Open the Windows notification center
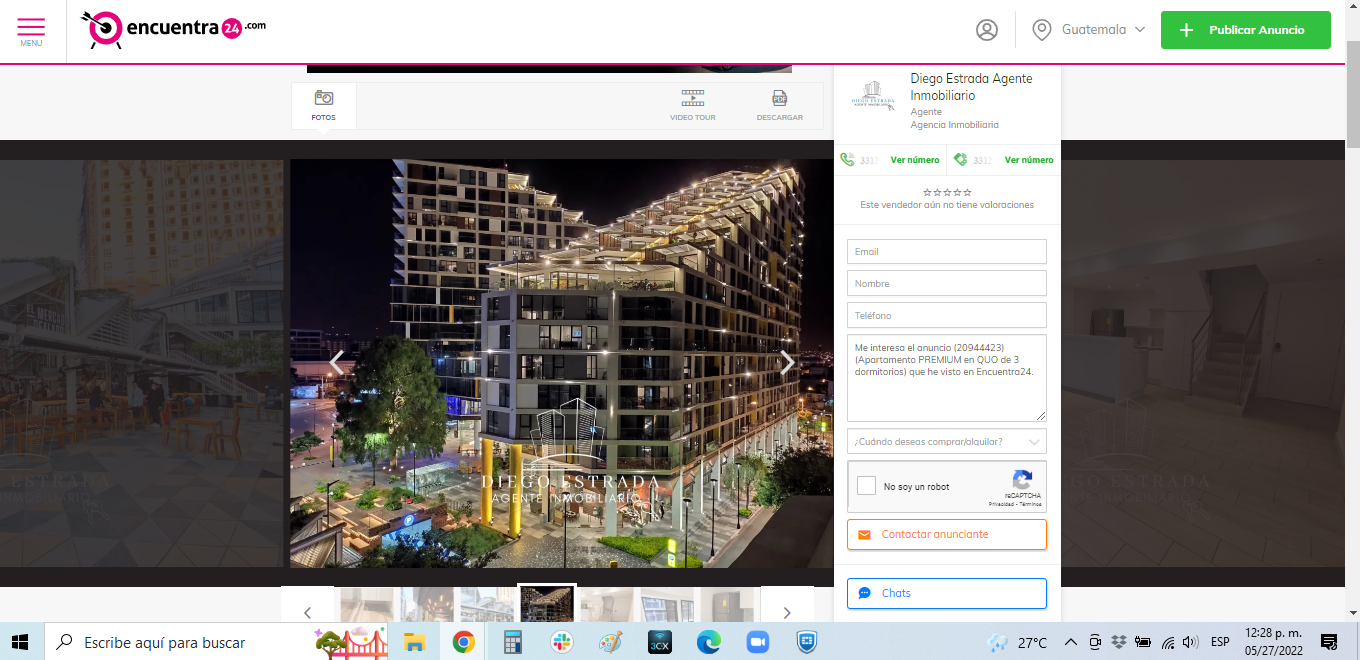Viewport: 1360px width, 660px height. [1329, 642]
